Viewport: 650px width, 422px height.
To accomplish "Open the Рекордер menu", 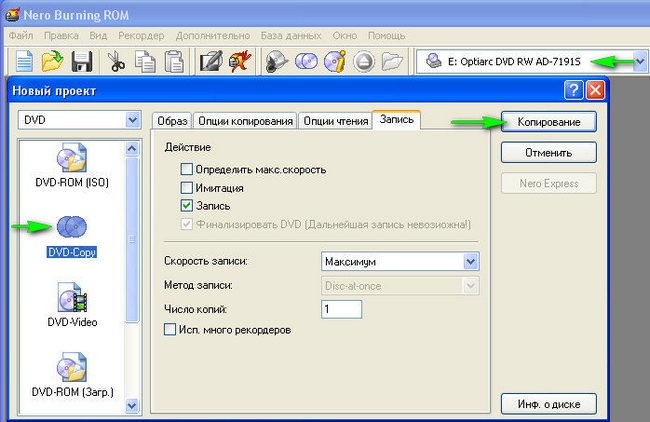I will tap(141, 36).
